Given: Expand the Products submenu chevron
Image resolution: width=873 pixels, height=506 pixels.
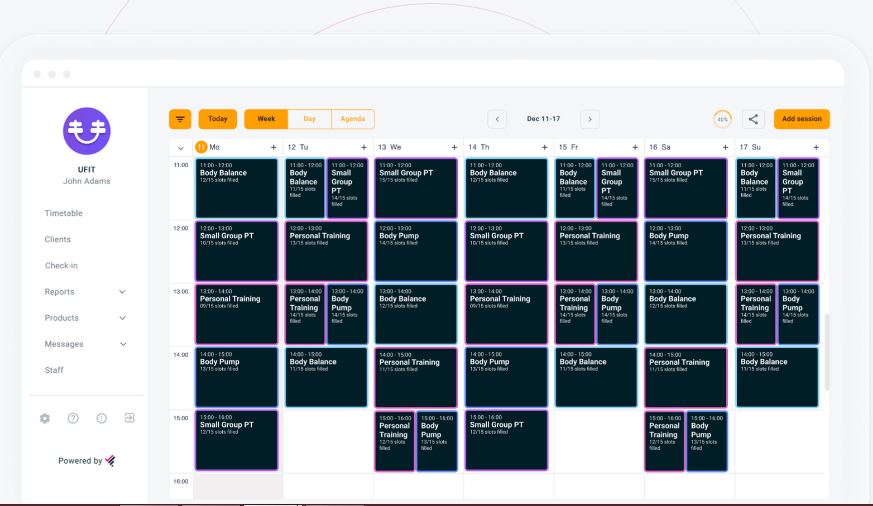Looking at the screenshot, I should pos(123,318).
